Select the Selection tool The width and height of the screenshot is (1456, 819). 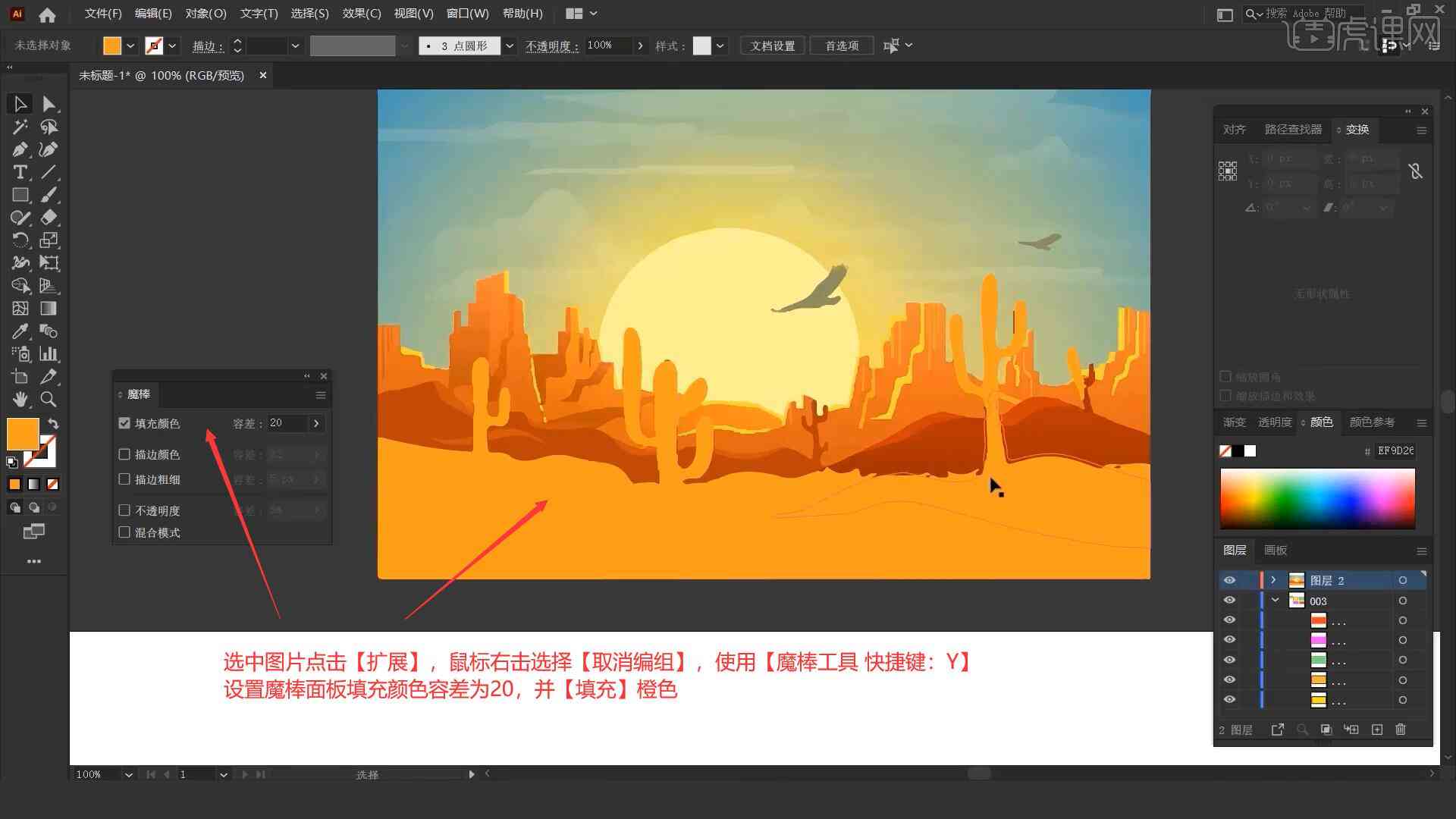coord(18,103)
